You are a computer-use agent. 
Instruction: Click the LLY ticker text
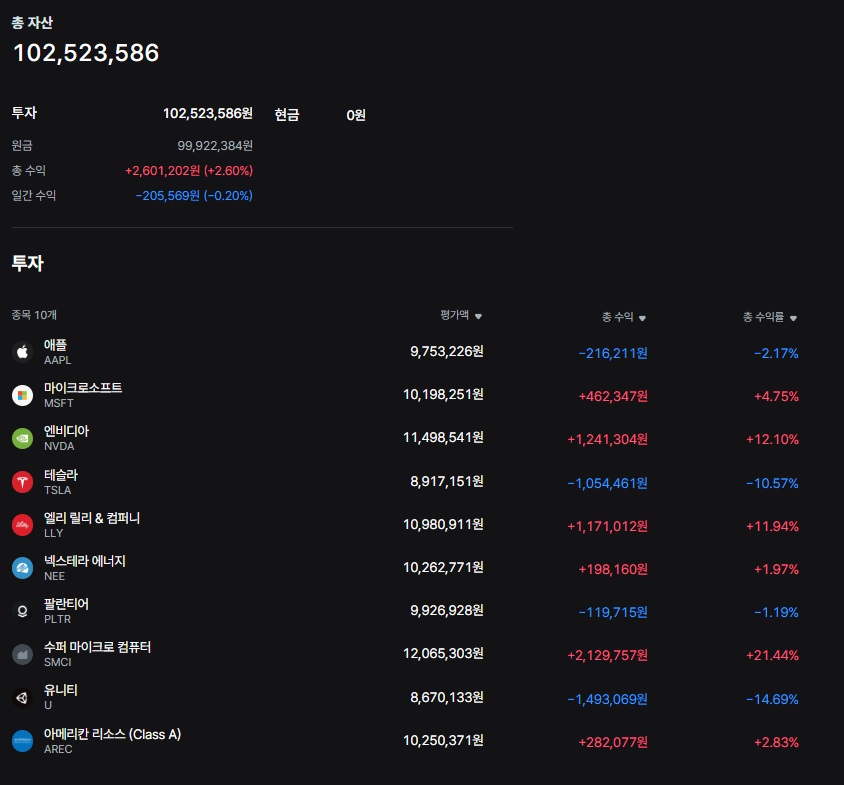click(54, 533)
